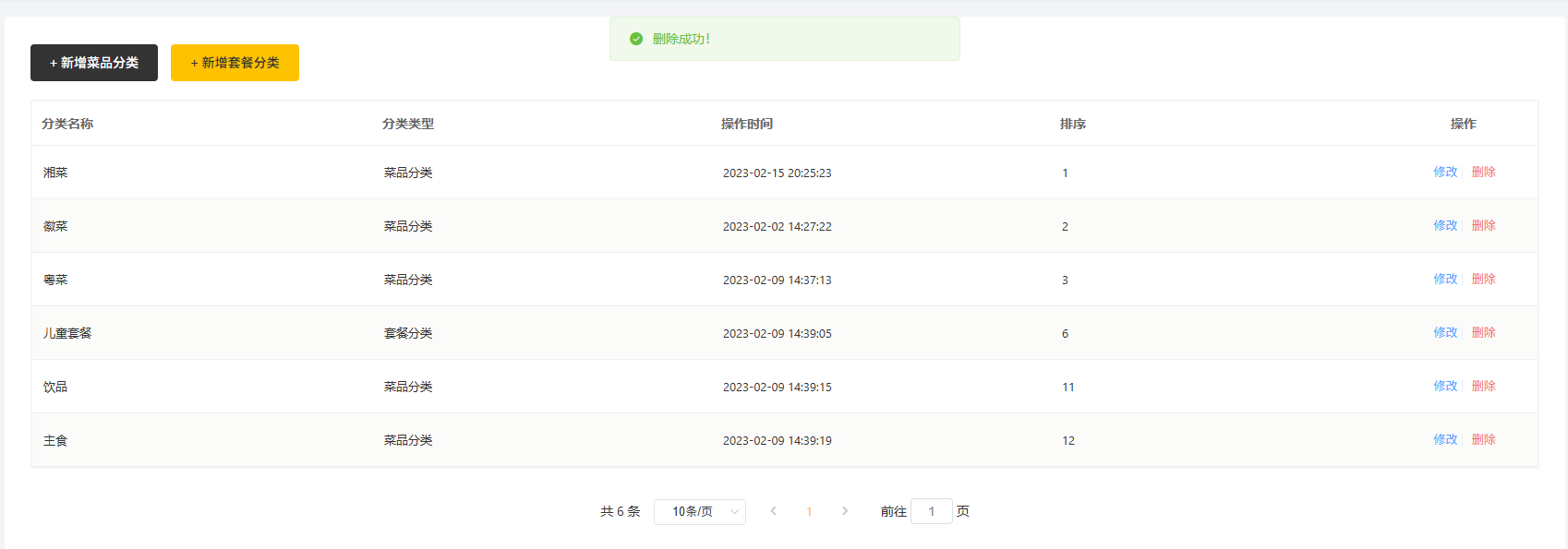Viewport: 1568px width, 549px height.
Task: Click 修改 in the 徽菜 row
Action: pos(1445,225)
